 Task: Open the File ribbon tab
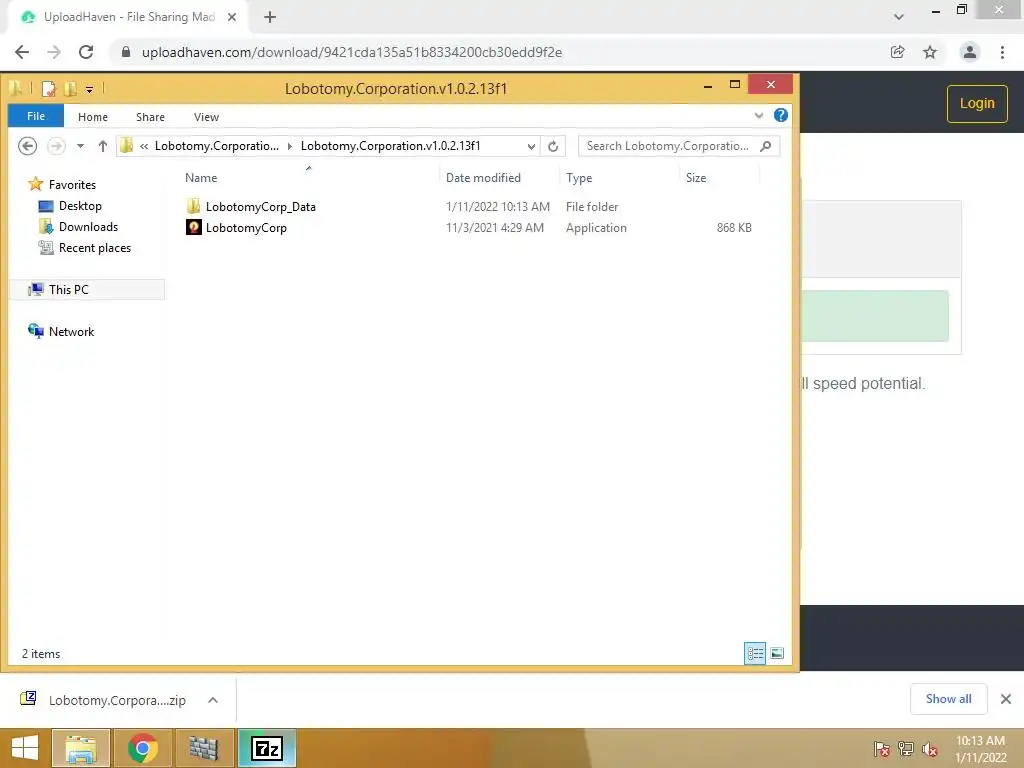point(36,116)
